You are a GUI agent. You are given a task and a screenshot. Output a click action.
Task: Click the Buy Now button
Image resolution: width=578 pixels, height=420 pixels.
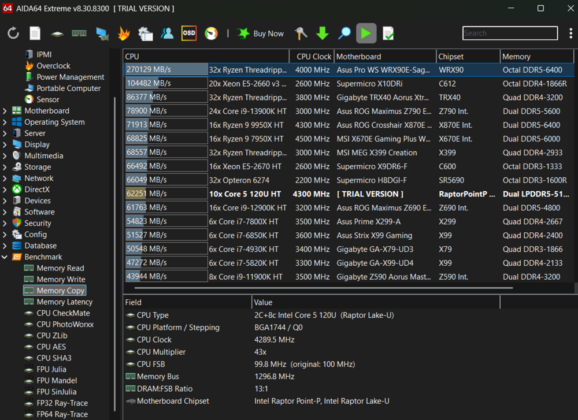tap(260, 34)
